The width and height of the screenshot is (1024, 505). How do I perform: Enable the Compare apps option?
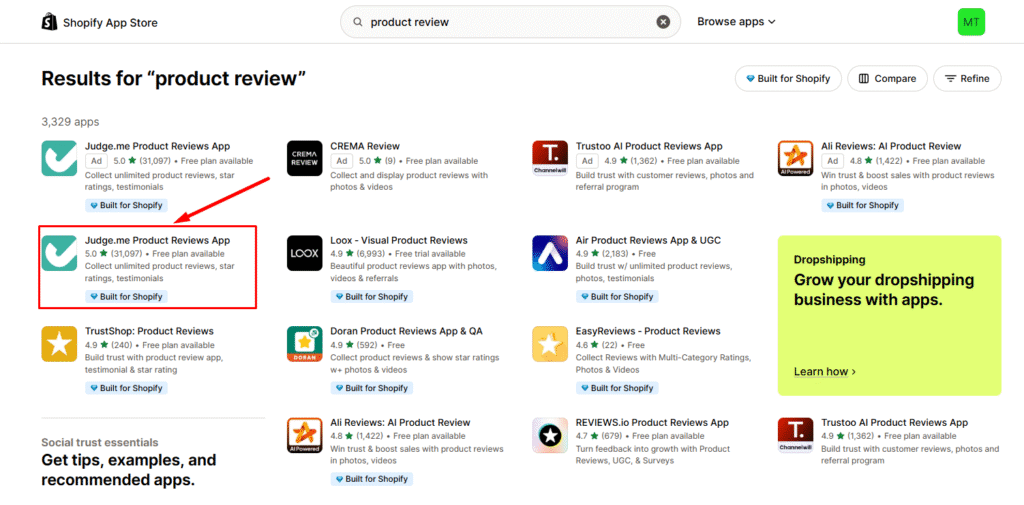887,79
